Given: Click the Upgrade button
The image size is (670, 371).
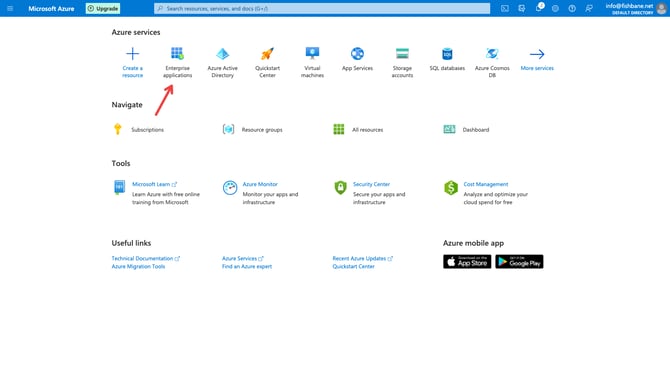Looking at the screenshot, I should (103, 9).
